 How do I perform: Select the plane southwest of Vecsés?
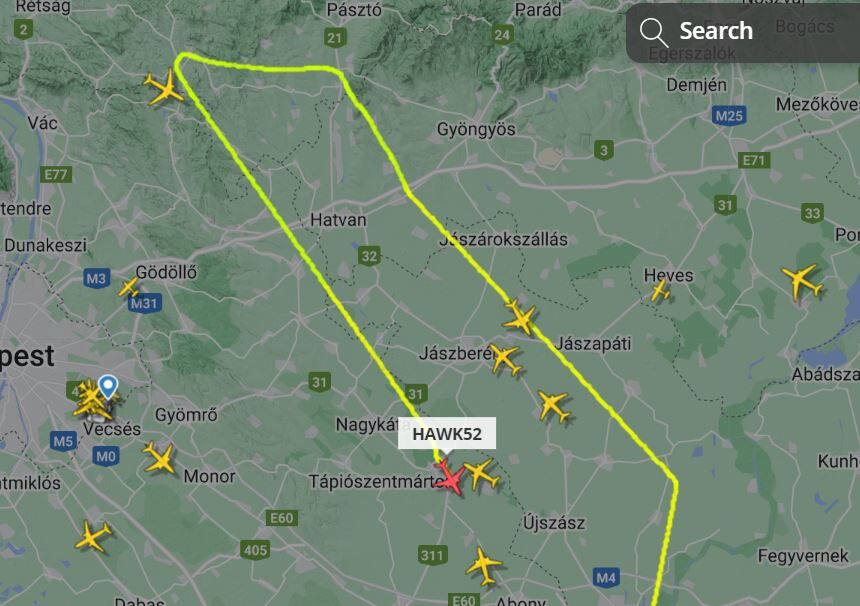93,536
